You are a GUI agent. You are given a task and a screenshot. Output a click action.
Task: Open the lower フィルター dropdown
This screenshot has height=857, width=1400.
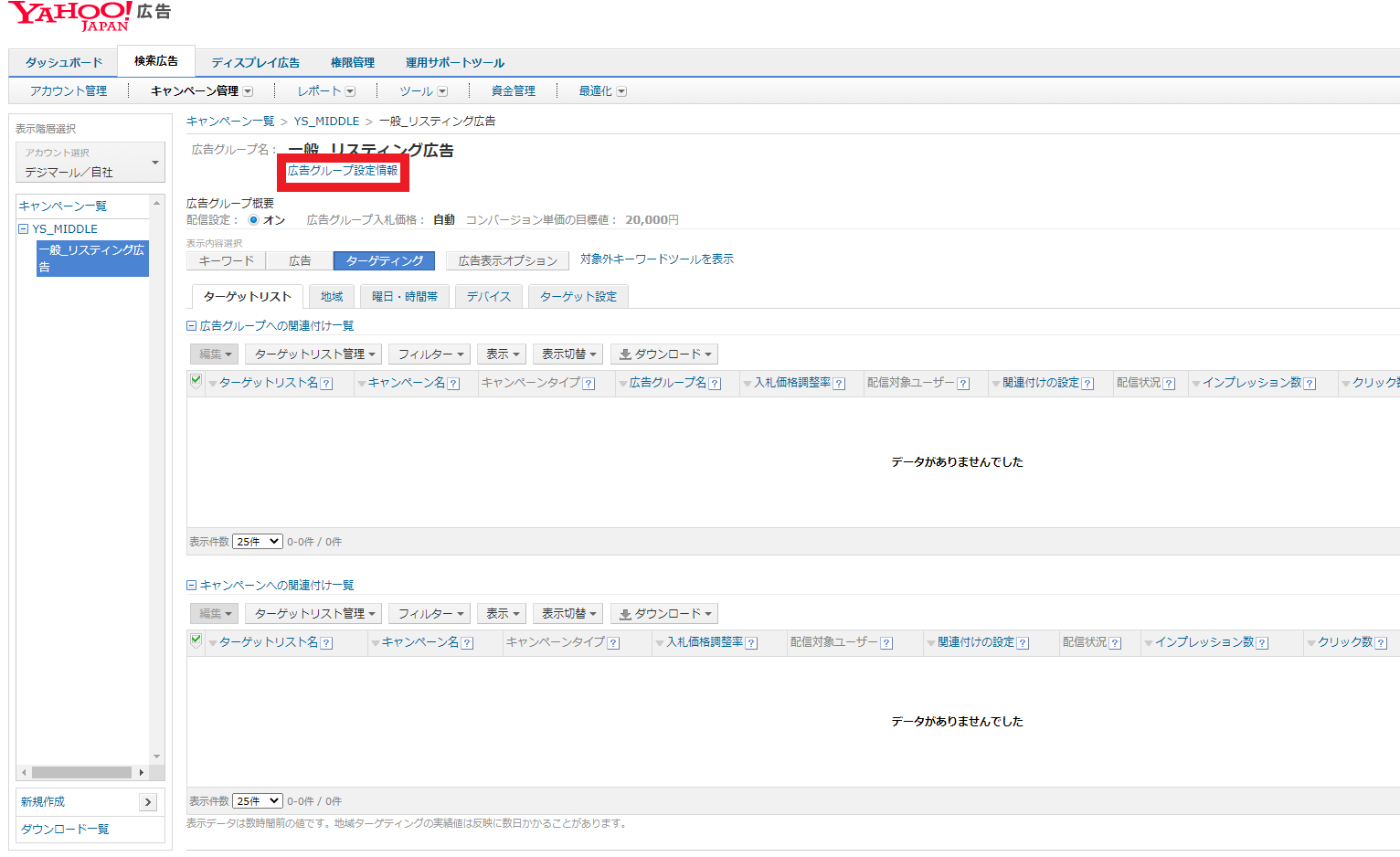coord(430,614)
